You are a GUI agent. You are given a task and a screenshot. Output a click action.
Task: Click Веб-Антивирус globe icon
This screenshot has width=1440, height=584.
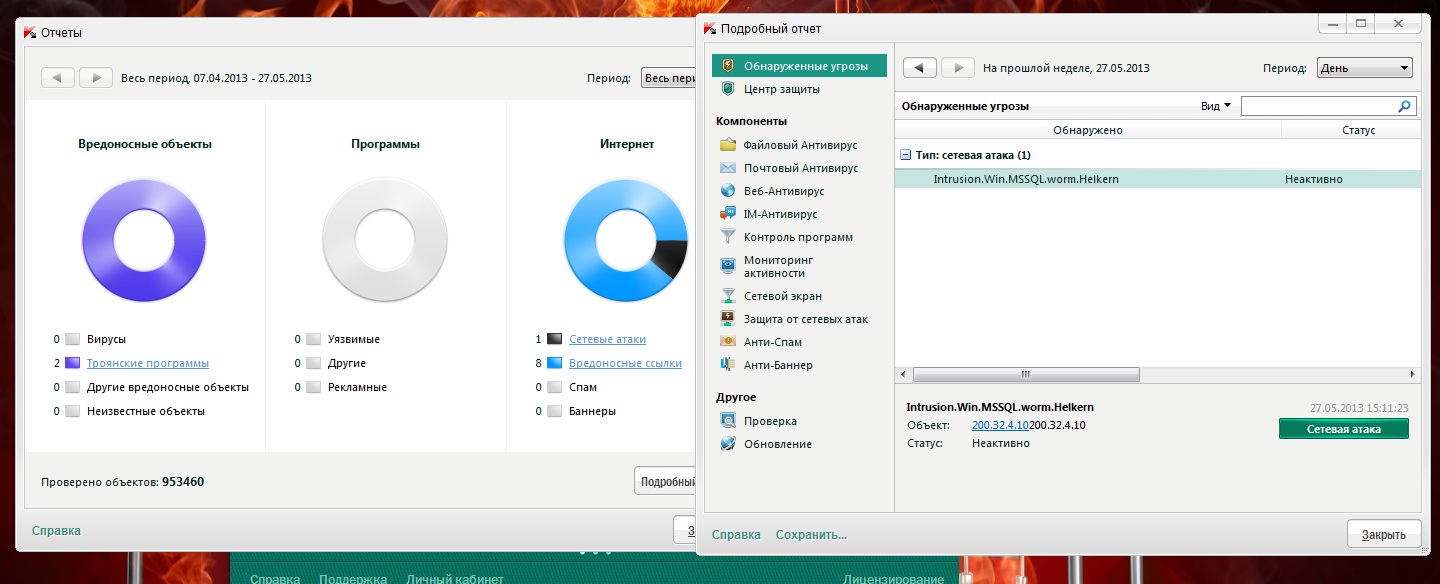point(728,191)
